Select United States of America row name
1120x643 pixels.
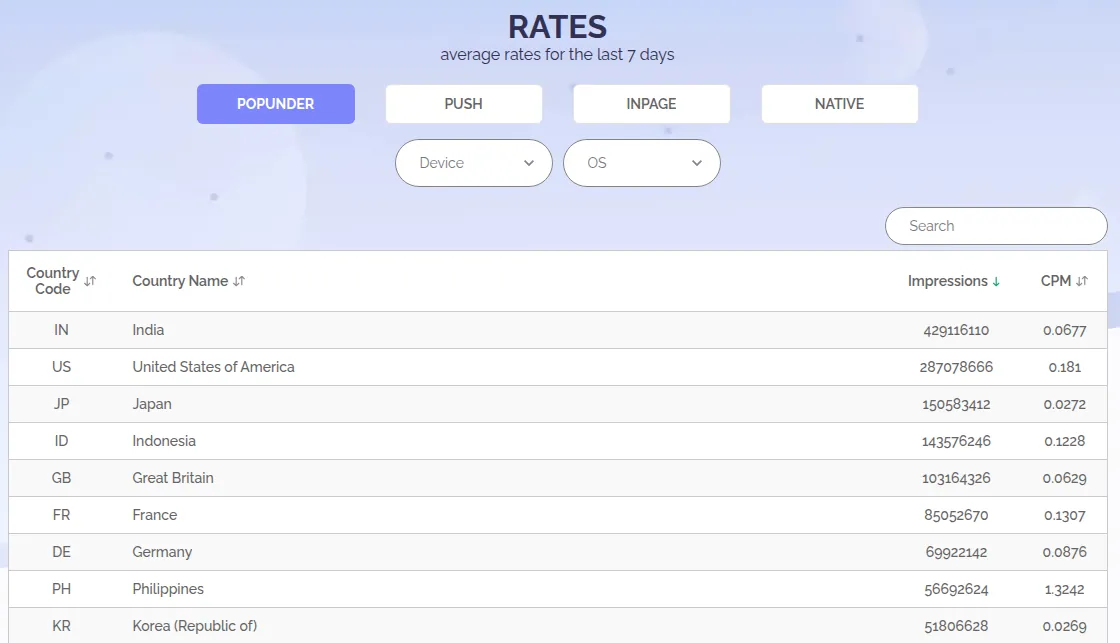(x=213, y=367)
